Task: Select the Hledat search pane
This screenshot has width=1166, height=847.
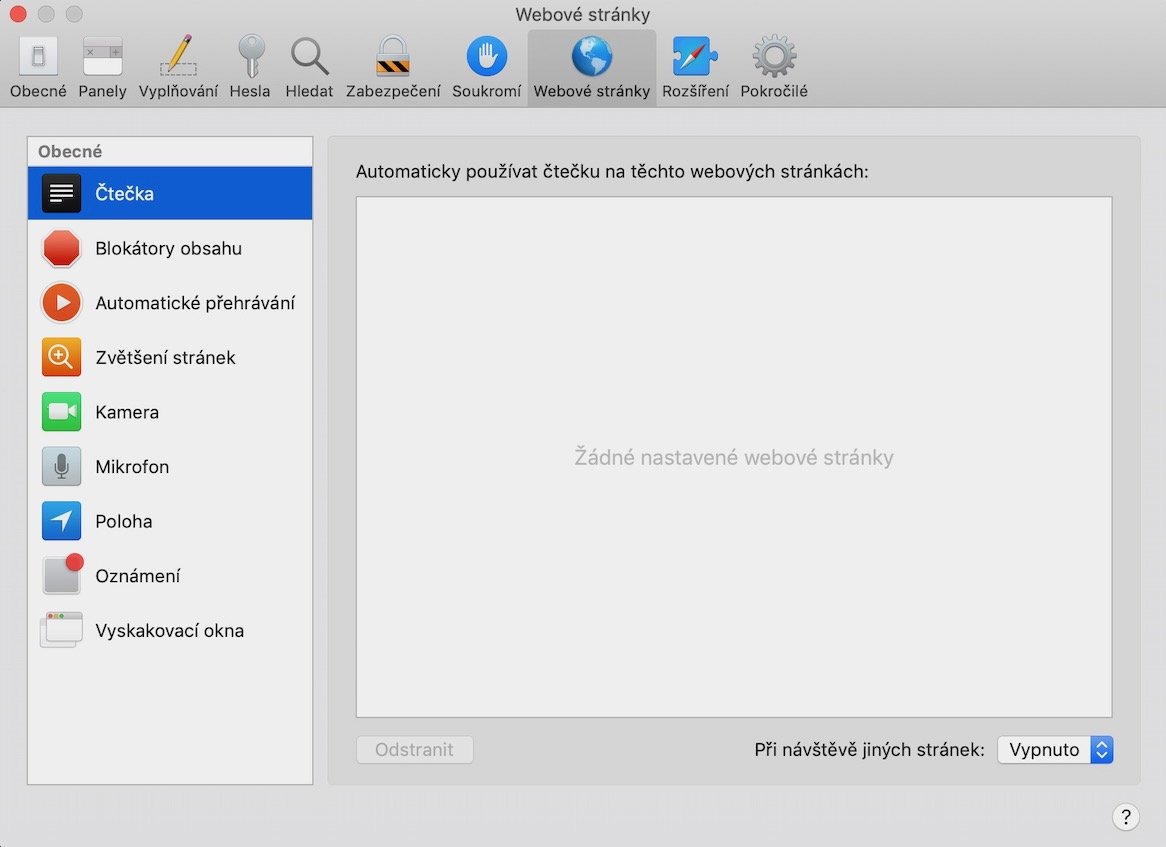Action: tap(309, 67)
